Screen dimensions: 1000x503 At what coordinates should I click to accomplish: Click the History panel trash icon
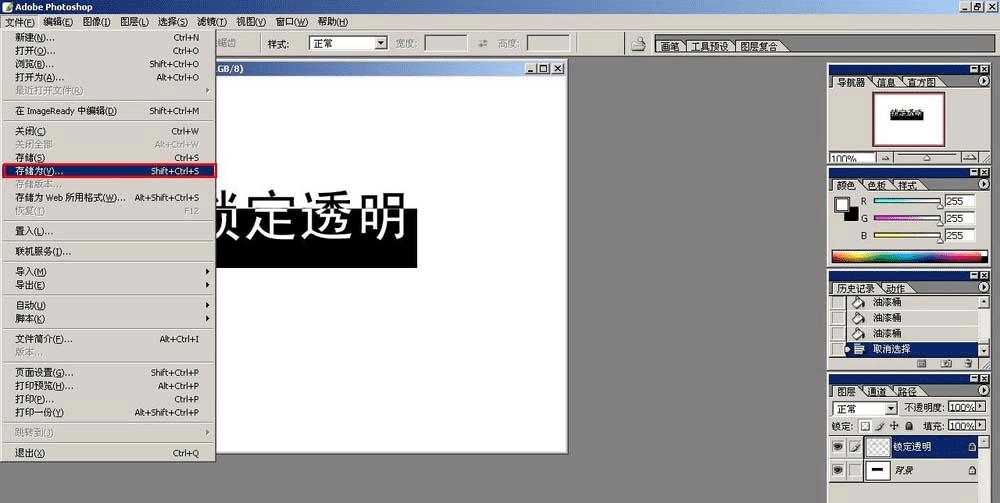click(x=969, y=363)
